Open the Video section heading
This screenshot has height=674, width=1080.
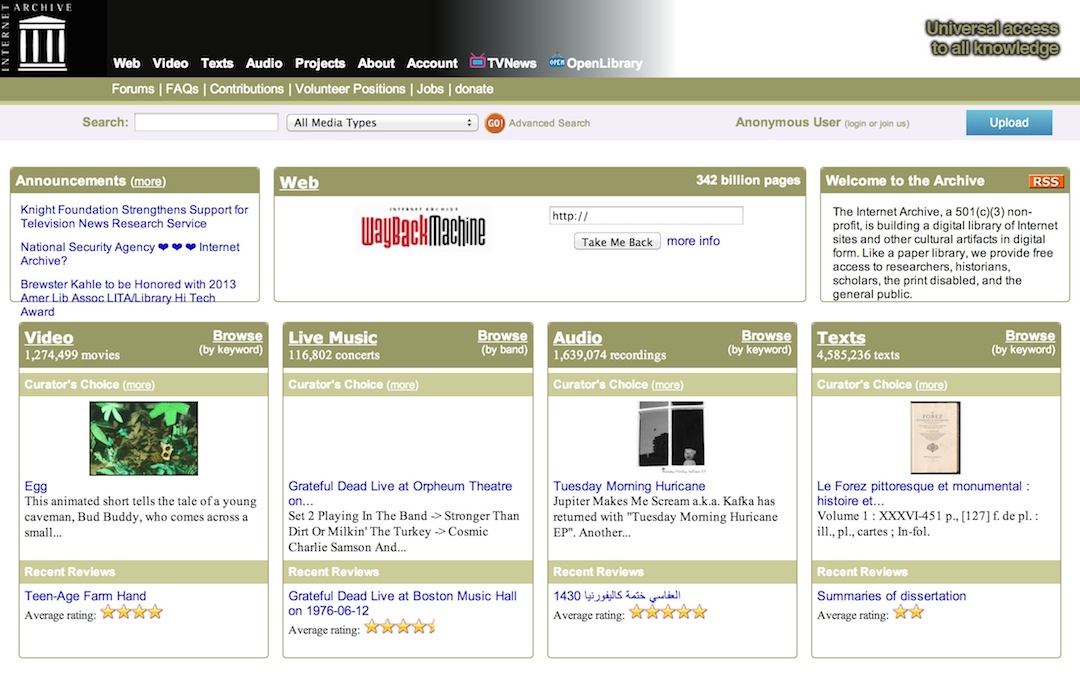click(49, 337)
